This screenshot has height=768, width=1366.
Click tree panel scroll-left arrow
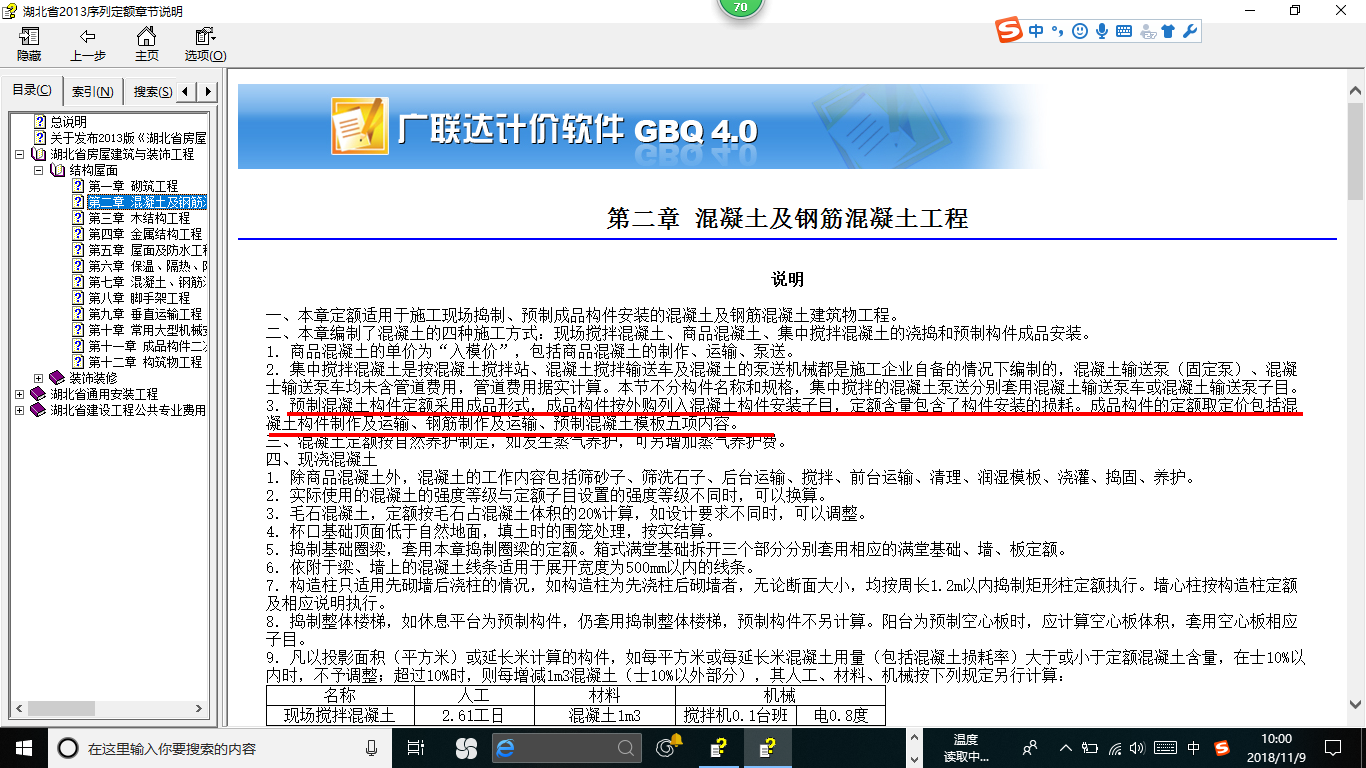coord(17,710)
